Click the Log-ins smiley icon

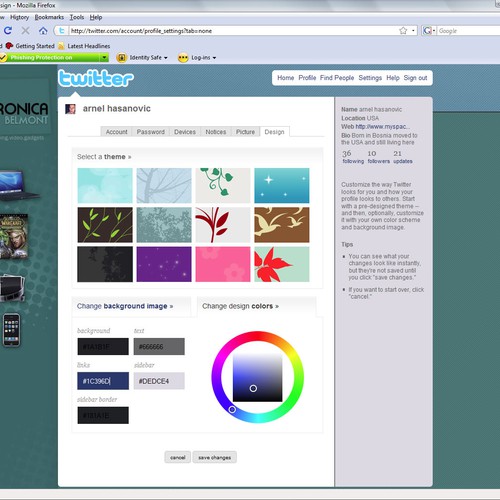click(x=183, y=58)
